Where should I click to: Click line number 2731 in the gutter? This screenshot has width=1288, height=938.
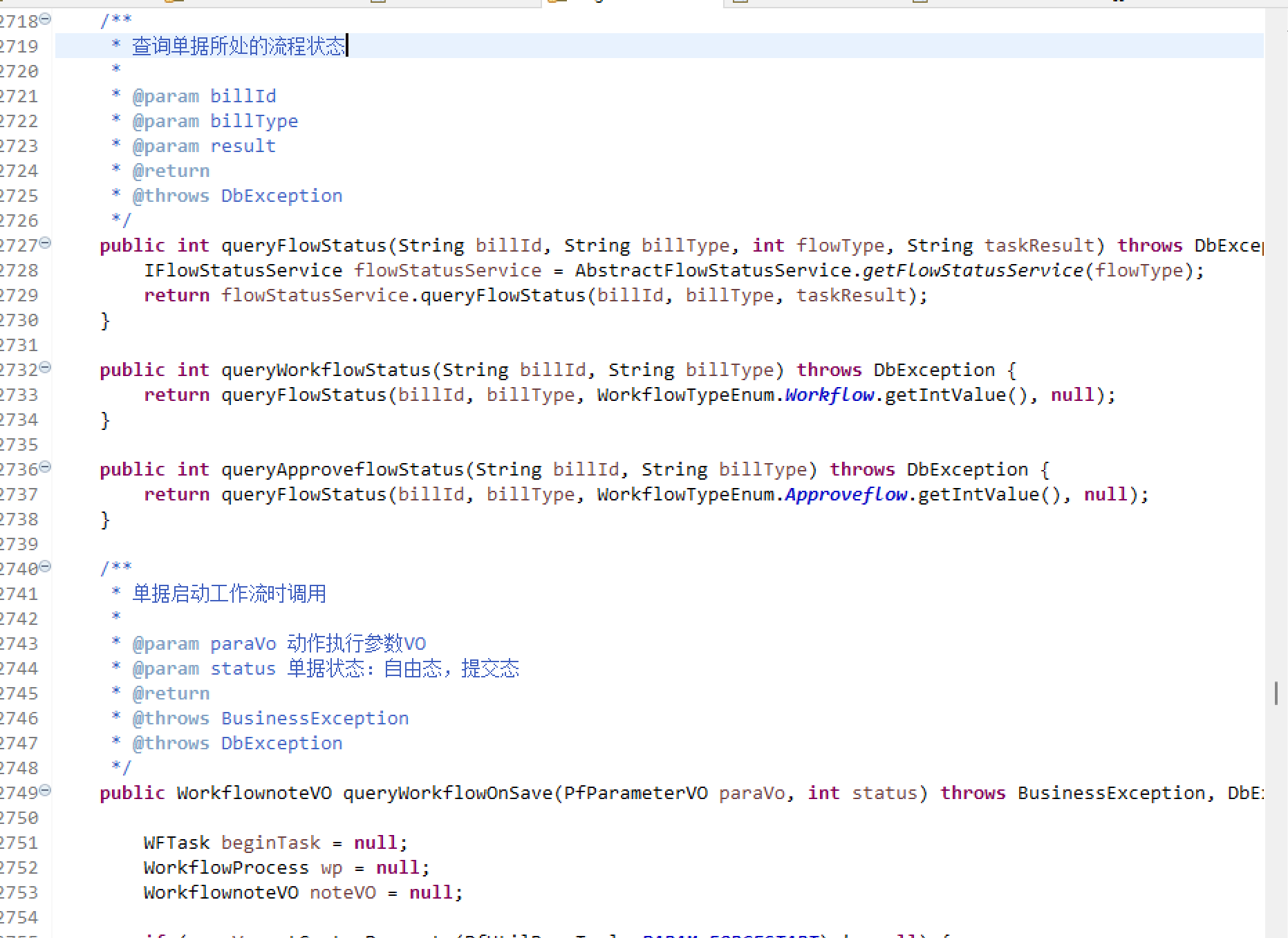[x=19, y=345]
